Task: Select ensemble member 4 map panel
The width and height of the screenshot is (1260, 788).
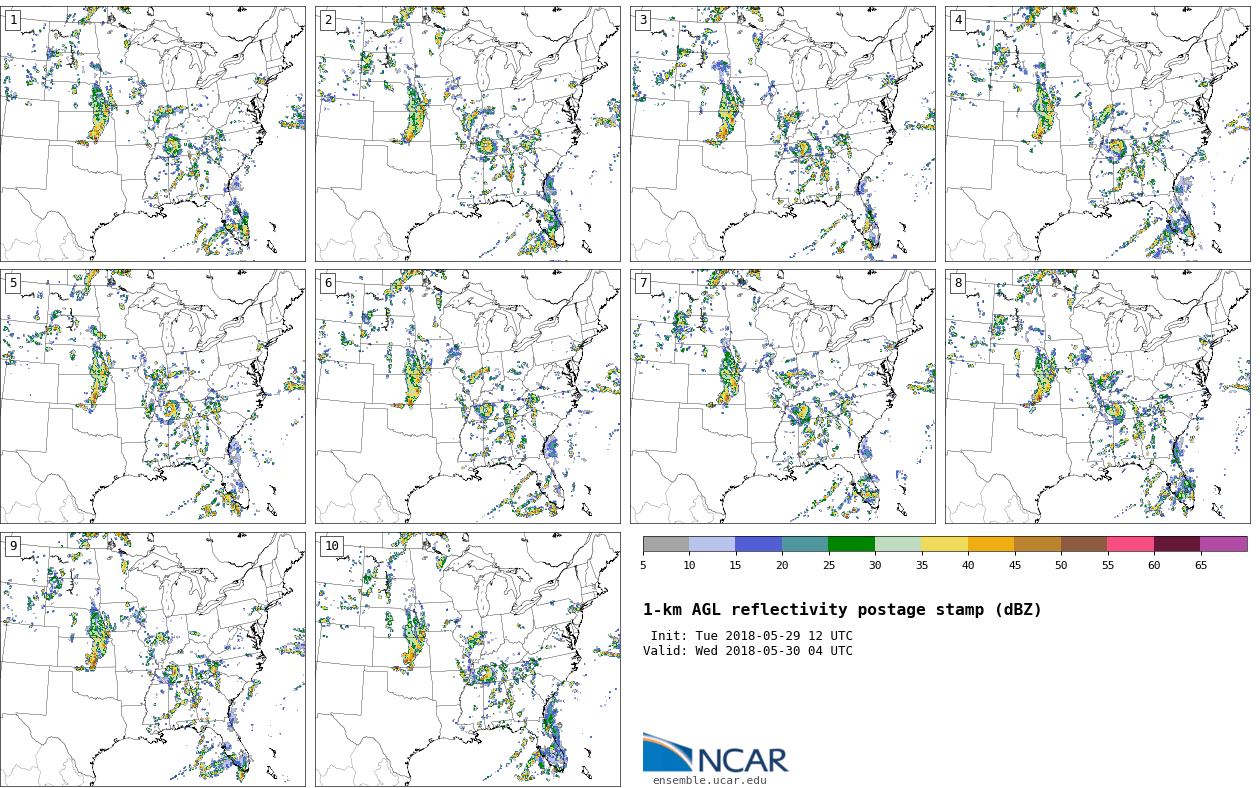Action: tap(1097, 134)
